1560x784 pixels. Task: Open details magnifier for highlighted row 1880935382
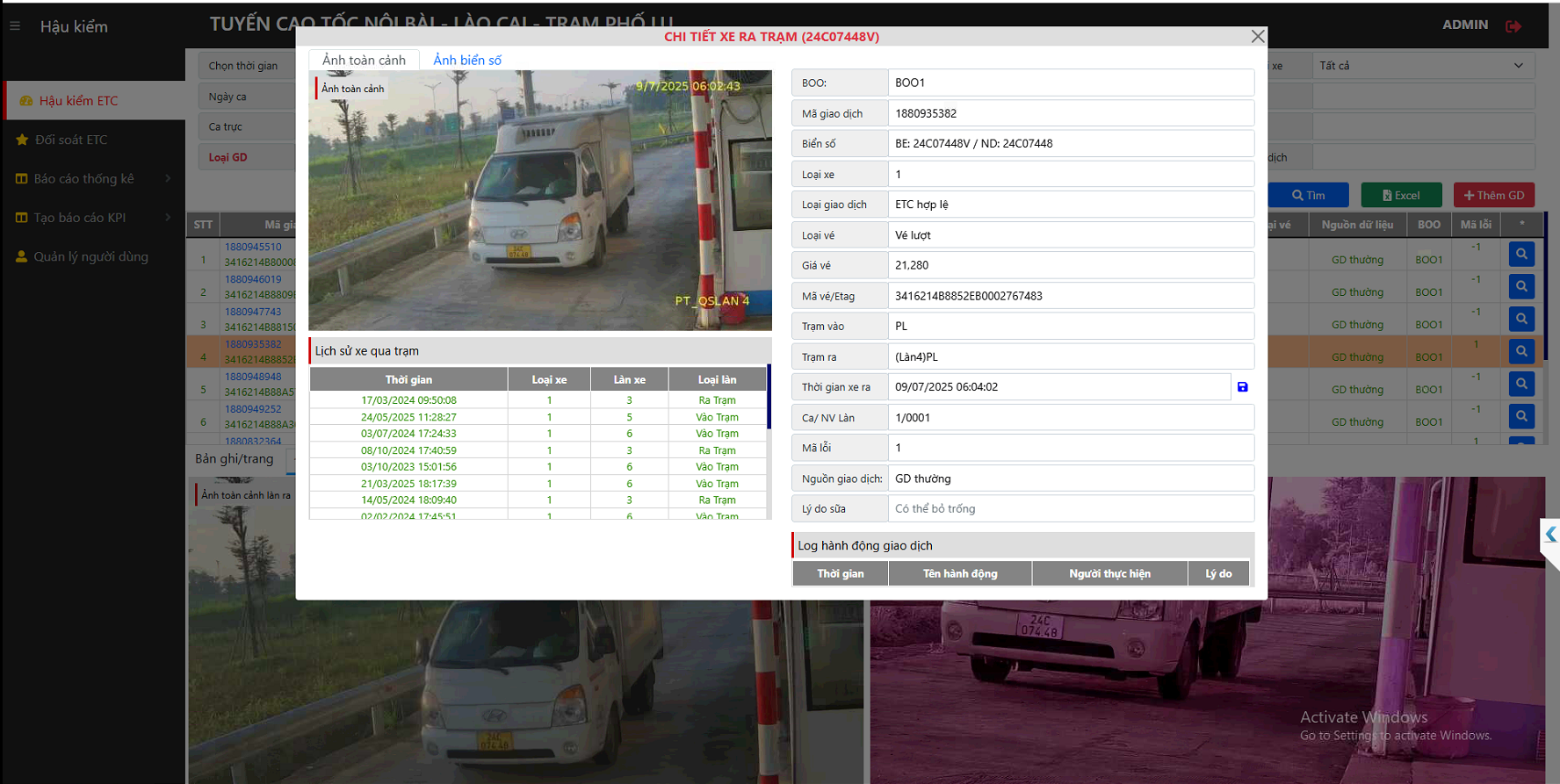(1521, 351)
